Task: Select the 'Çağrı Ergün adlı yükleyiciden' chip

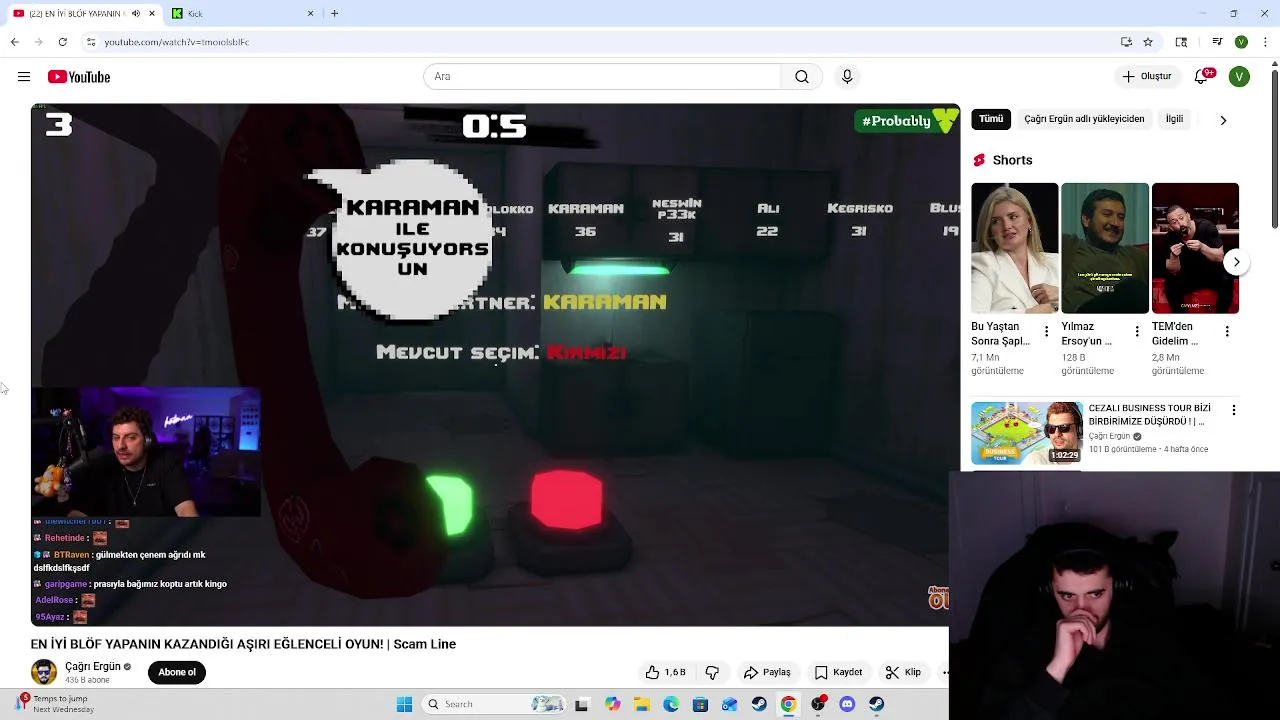Action: tap(1084, 119)
